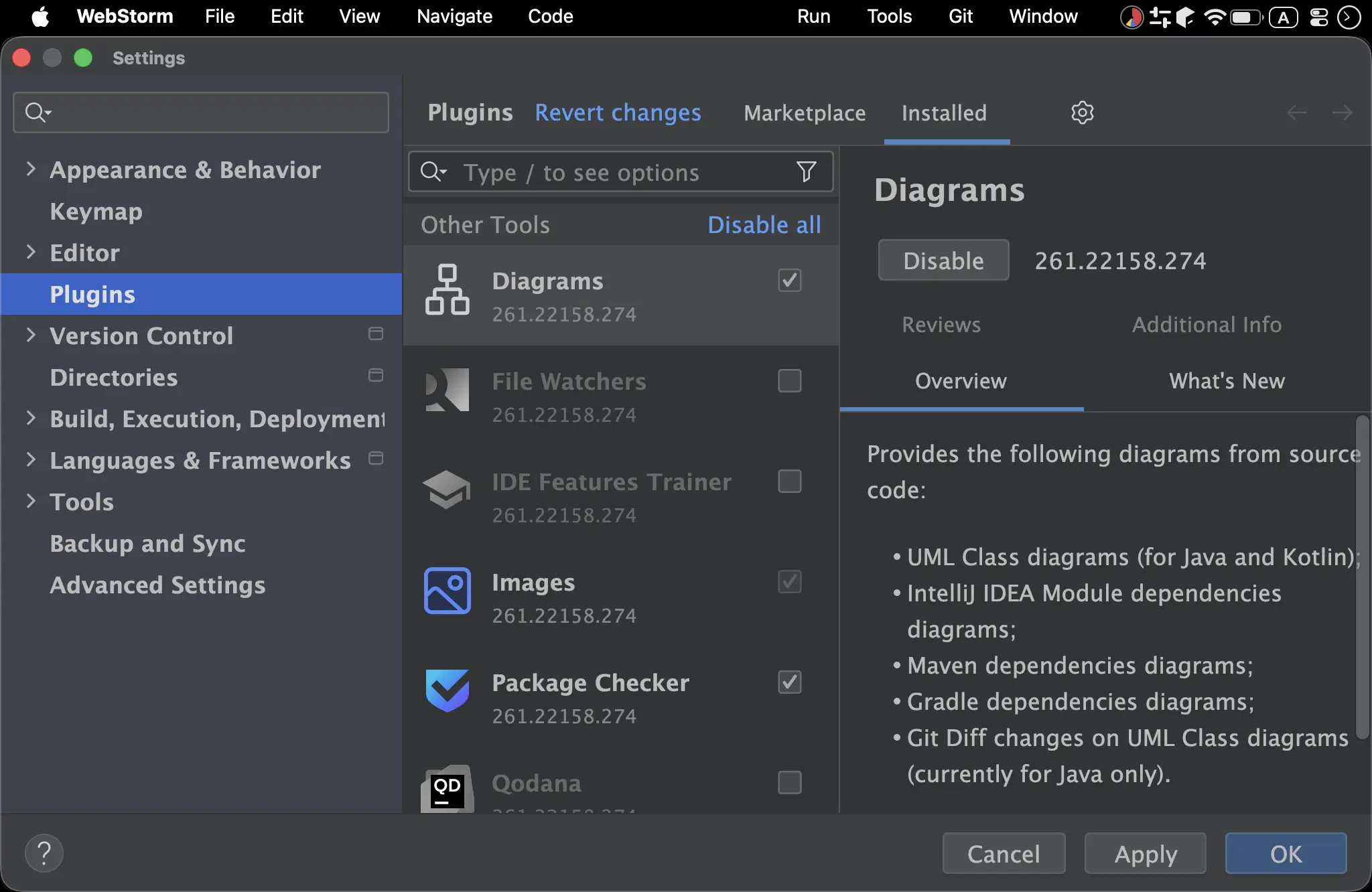Image resolution: width=1372 pixels, height=892 pixels.
Task: Open the Wi-Fi status menu
Action: pyautogui.click(x=1214, y=17)
